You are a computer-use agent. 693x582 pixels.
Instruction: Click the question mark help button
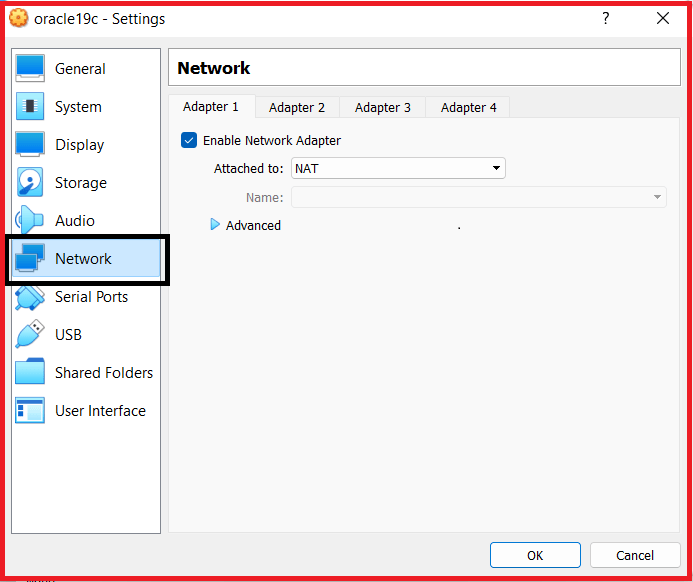point(605,18)
